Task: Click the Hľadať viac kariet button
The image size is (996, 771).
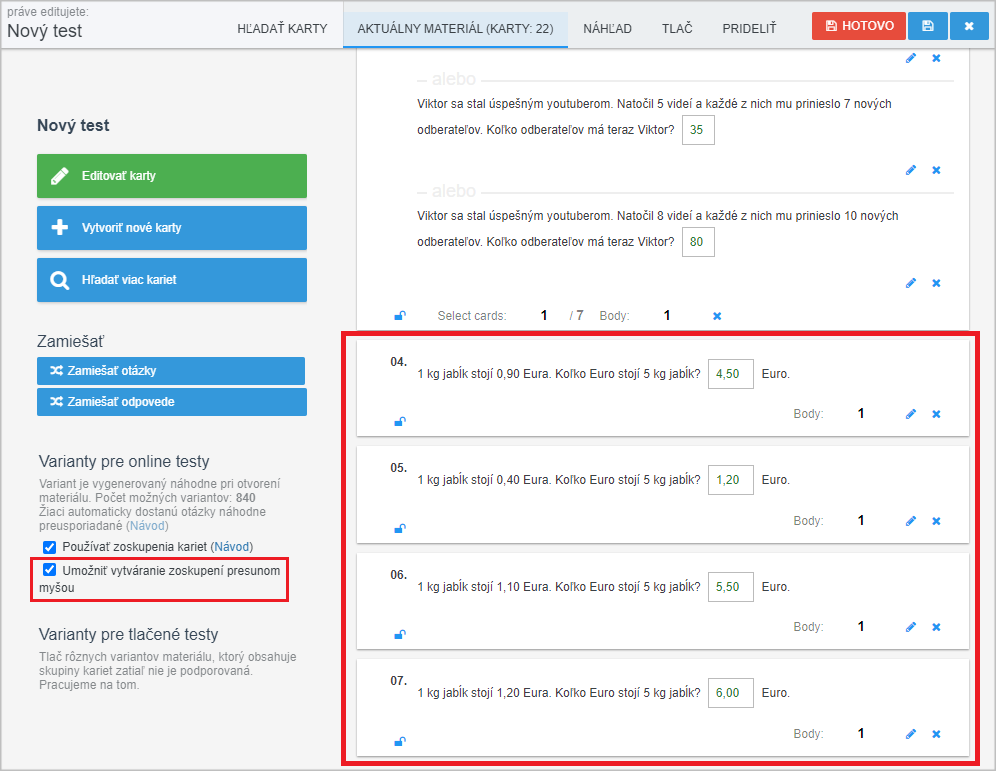Action: (x=172, y=280)
